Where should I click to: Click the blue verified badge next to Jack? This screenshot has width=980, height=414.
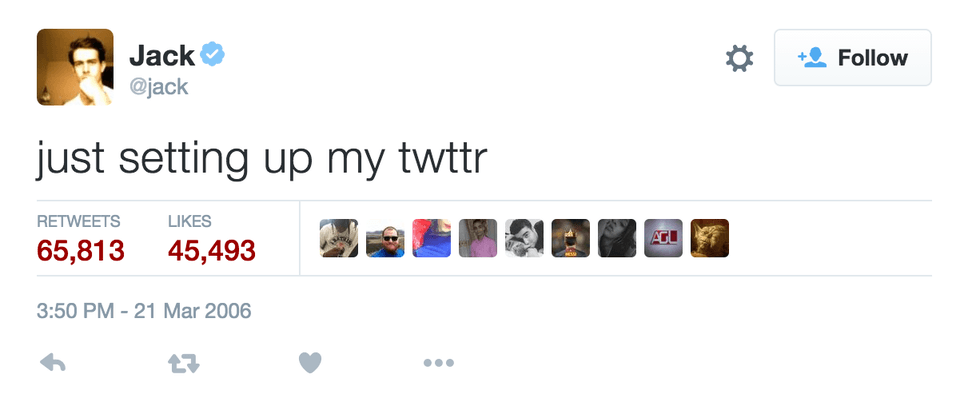coord(212,55)
